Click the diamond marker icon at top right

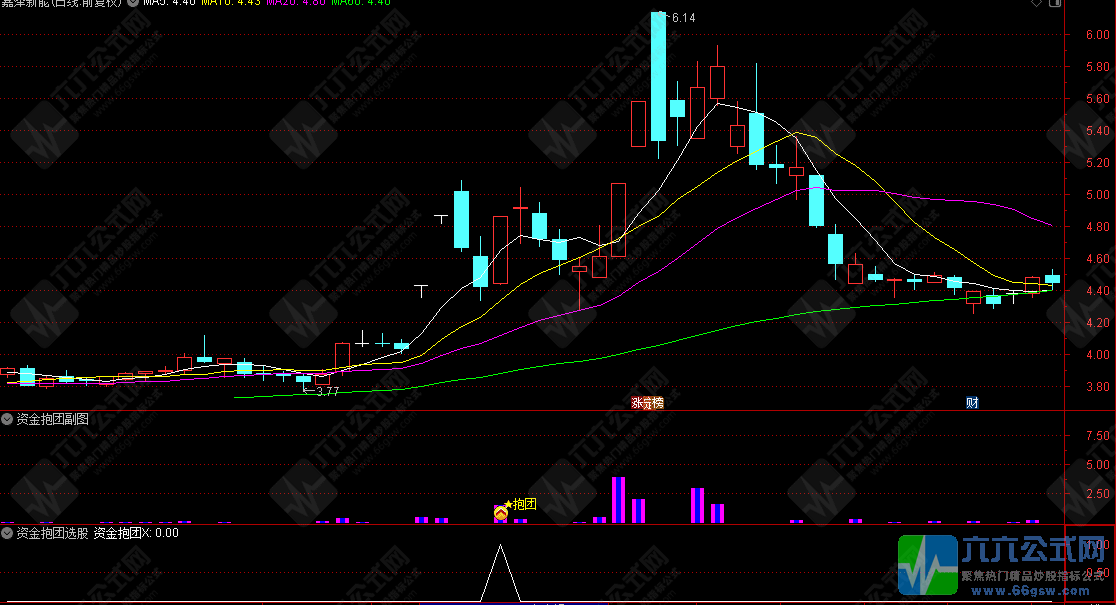(1034, 4)
